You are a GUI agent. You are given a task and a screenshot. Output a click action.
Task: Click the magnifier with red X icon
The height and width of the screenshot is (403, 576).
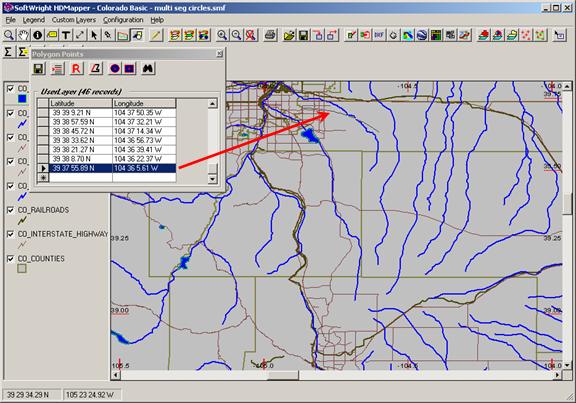click(x=251, y=35)
